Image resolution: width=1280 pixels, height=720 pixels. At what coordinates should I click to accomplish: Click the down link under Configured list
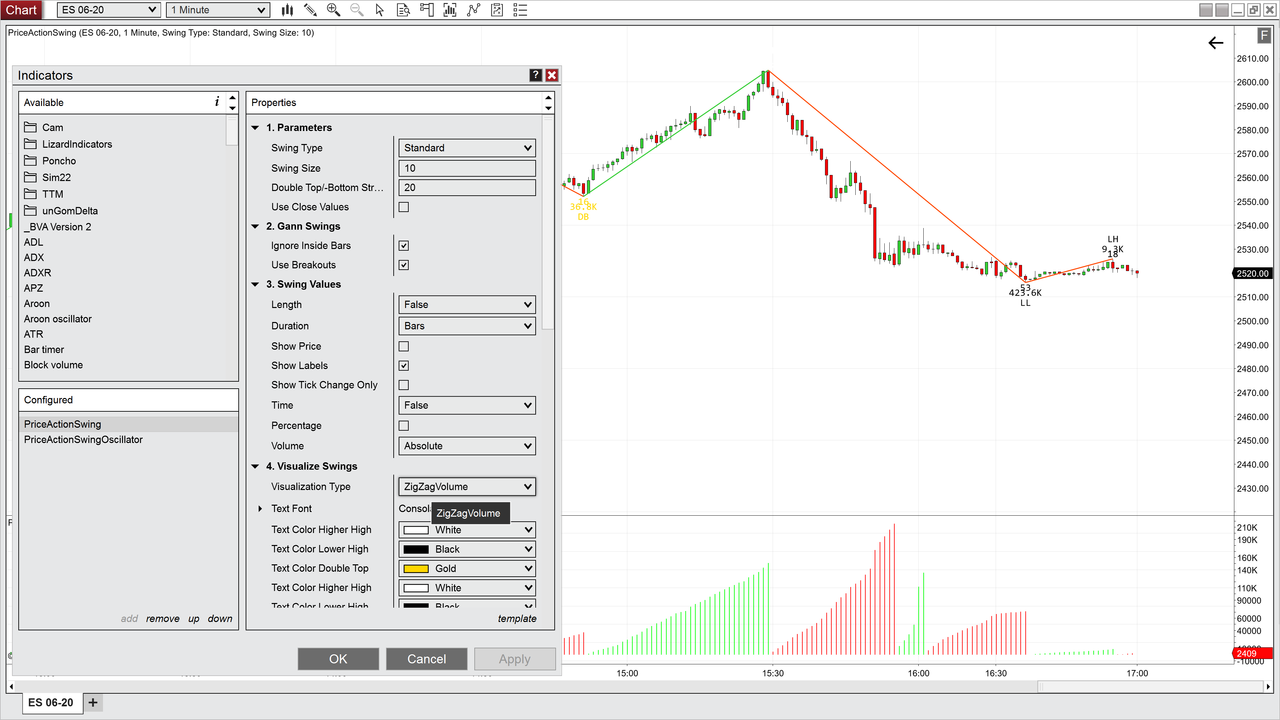[x=220, y=619]
